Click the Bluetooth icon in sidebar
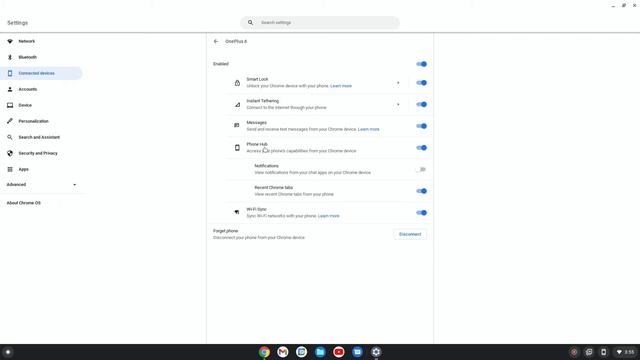Viewport: 640px width, 360px height. [x=10, y=57]
